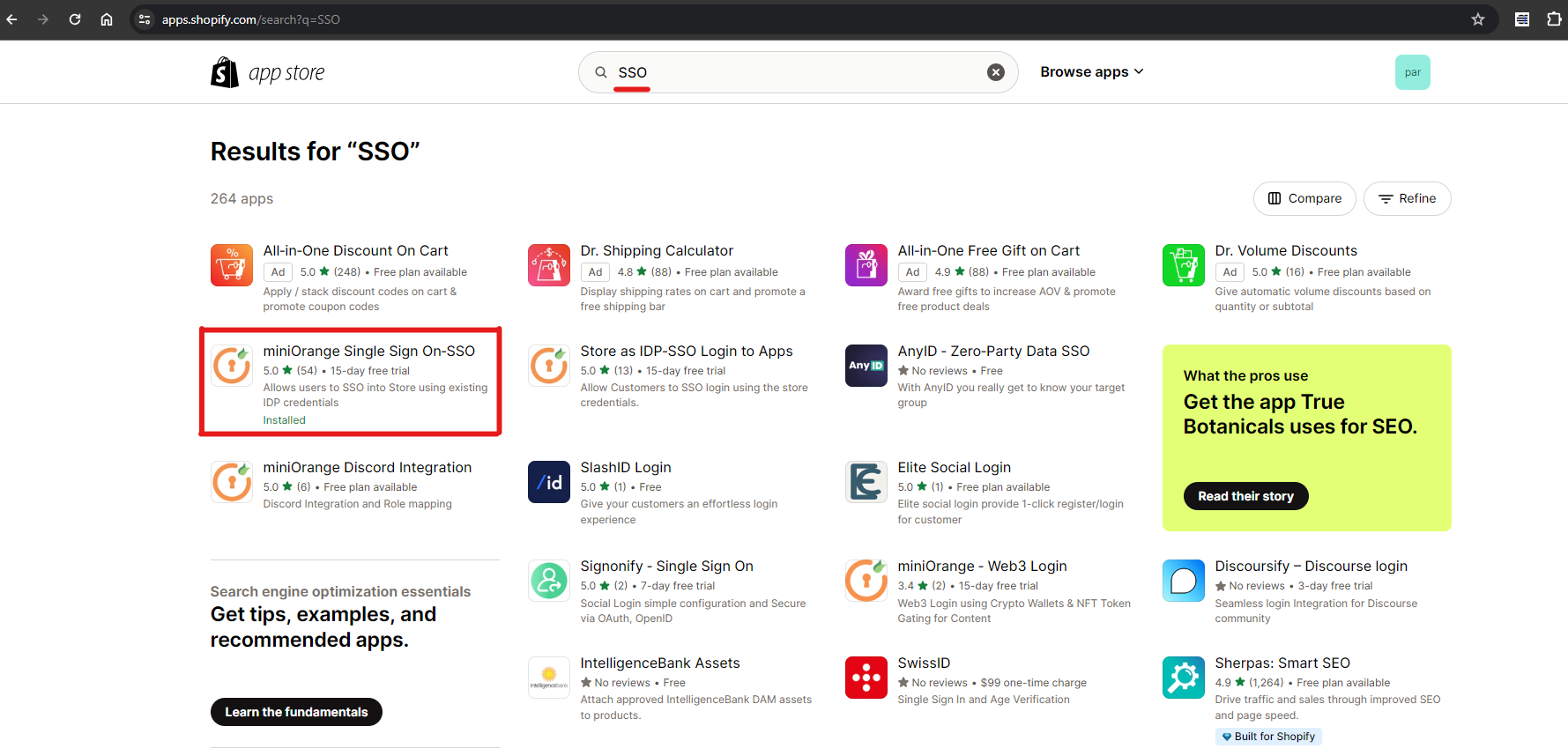The image size is (1568, 756).
Task: Click the browser address bar URL
Action: click(251, 19)
